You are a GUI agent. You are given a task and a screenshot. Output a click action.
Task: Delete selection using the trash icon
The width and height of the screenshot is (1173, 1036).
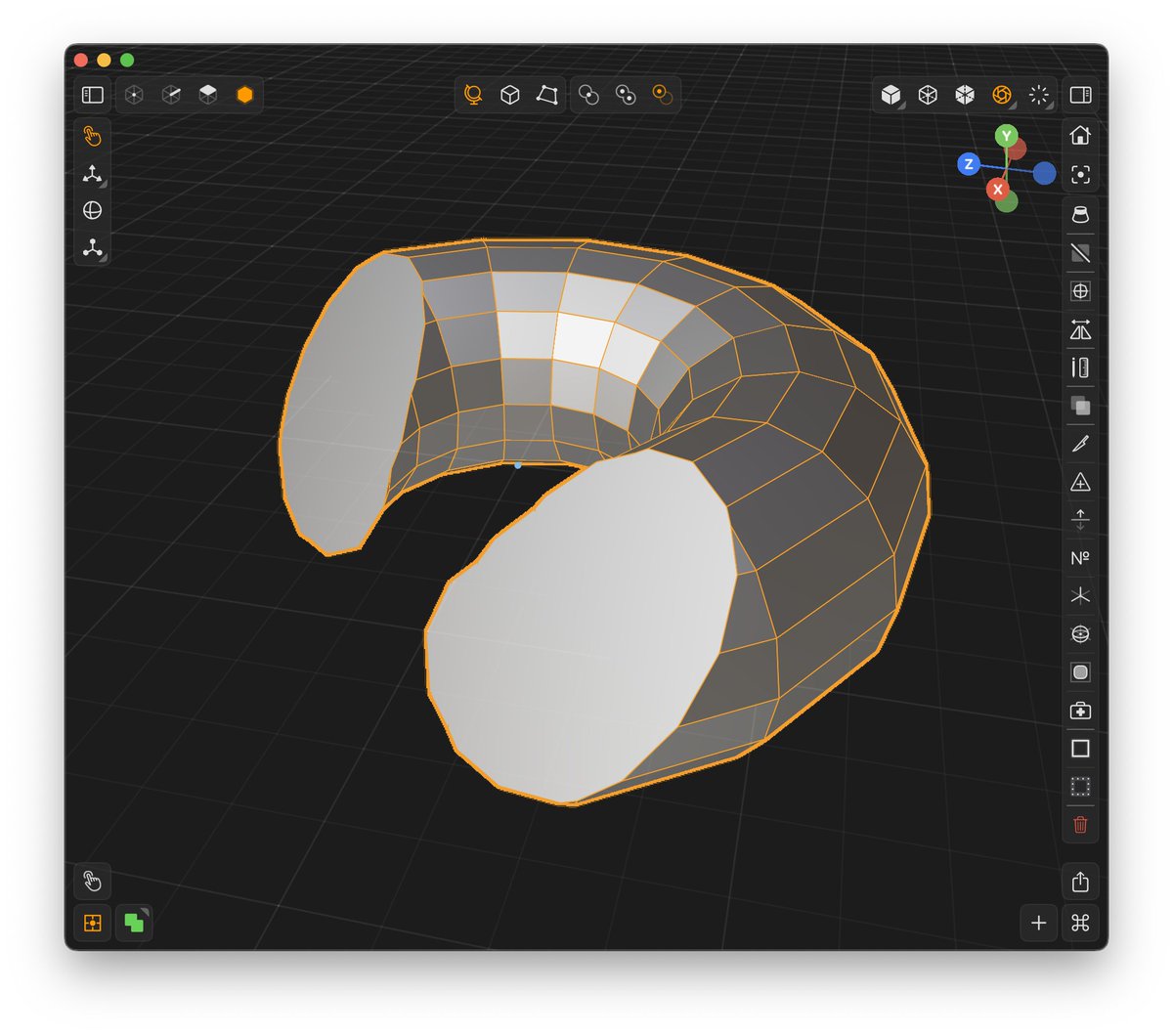pyautogui.click(x=1080, y=825)
